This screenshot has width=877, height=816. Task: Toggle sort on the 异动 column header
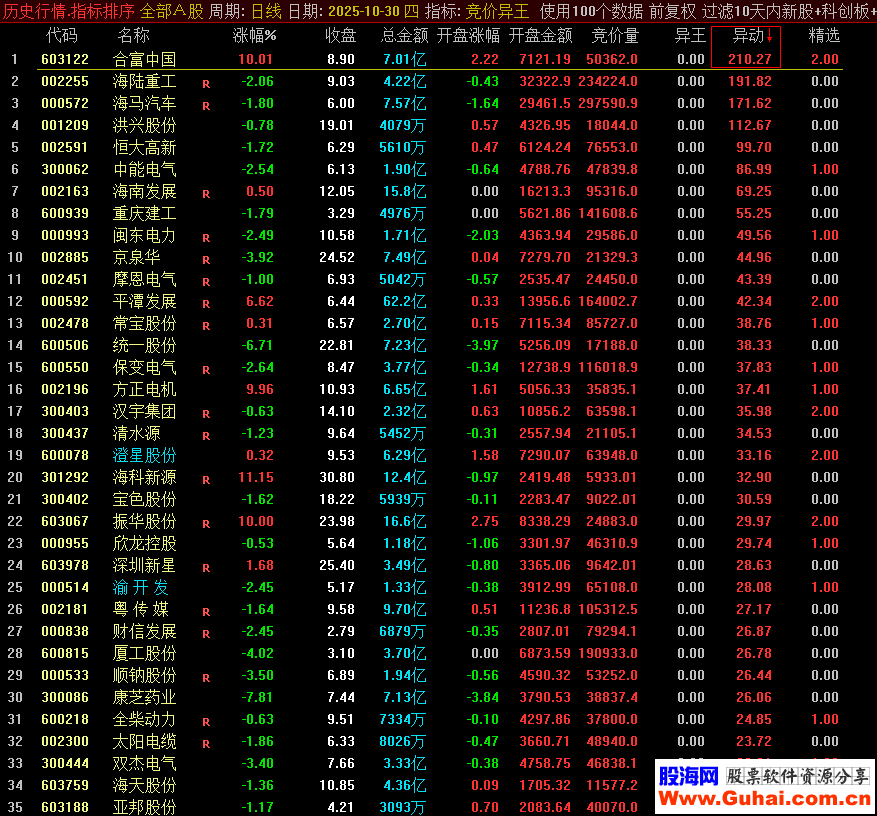click(x=746, y=36)
